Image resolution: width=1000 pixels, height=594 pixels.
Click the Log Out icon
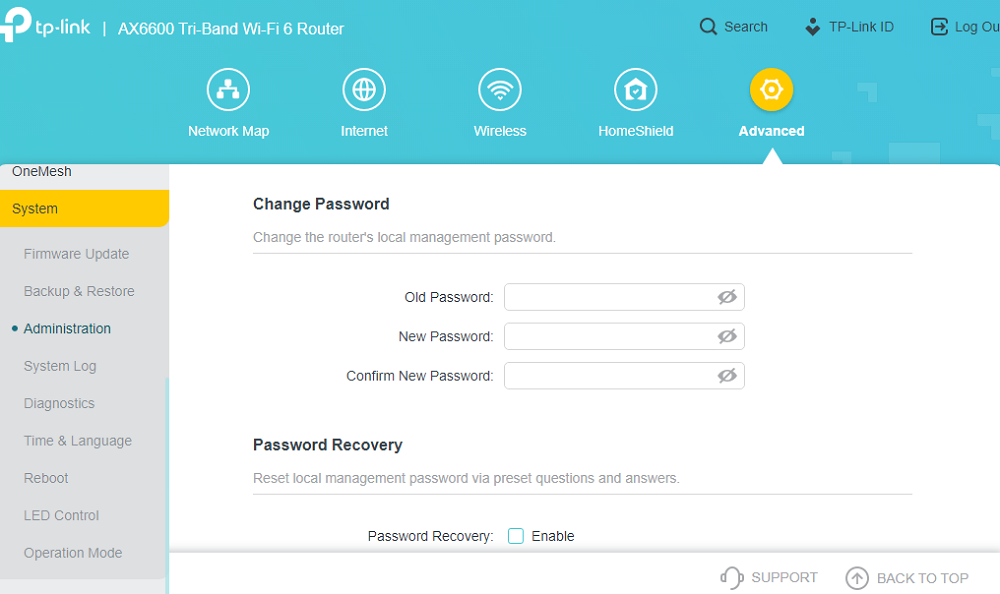[939, 27]
